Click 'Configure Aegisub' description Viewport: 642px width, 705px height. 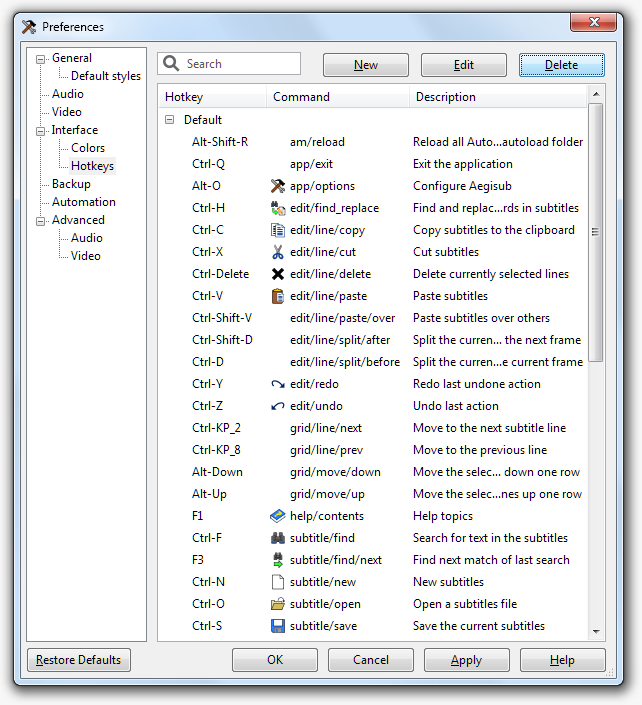(x=462, y=186)
